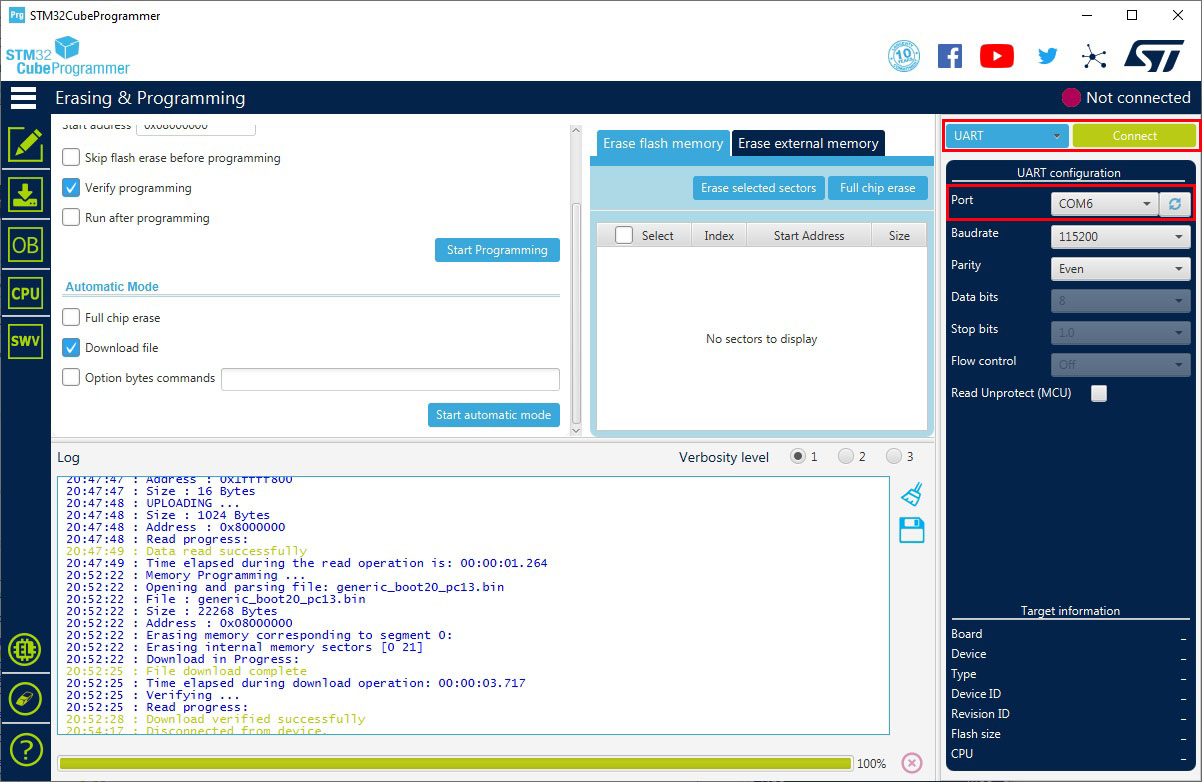Save the log with floppy disk icon
The height and width of the screenshot is (782, 1202).
[912, 530]
